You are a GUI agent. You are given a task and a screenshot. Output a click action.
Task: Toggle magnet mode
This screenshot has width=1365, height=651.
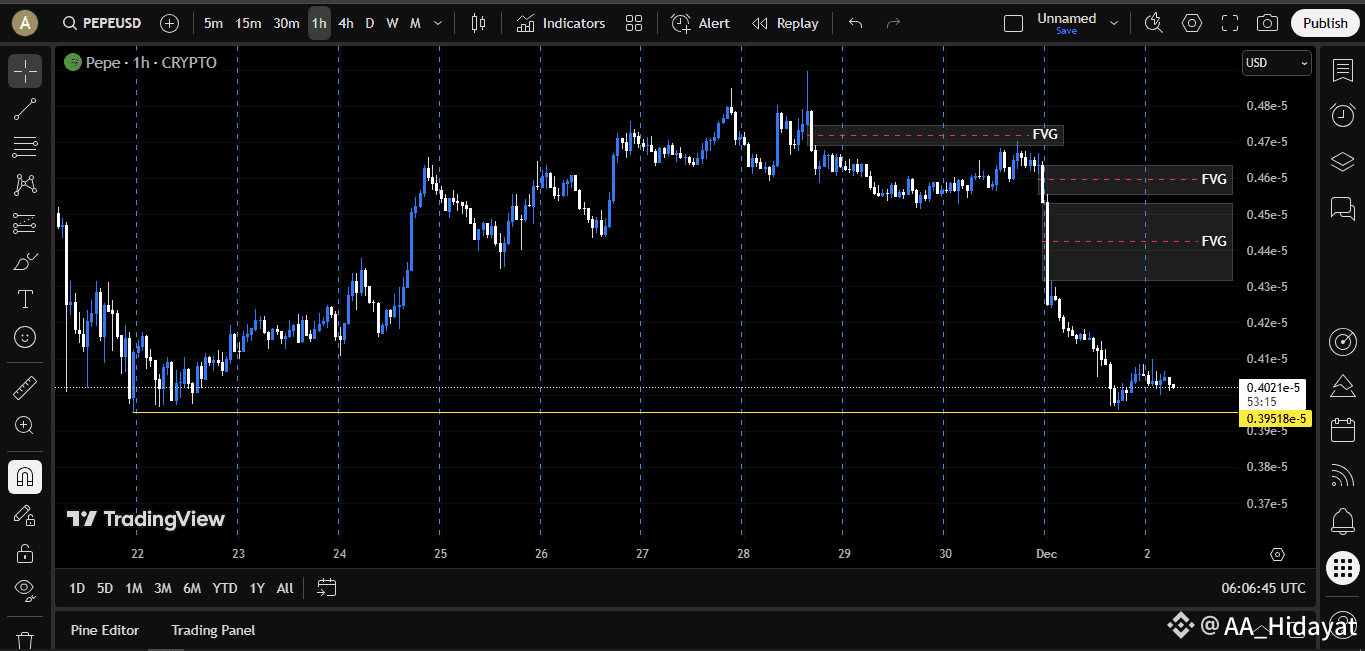coord(25,476)
